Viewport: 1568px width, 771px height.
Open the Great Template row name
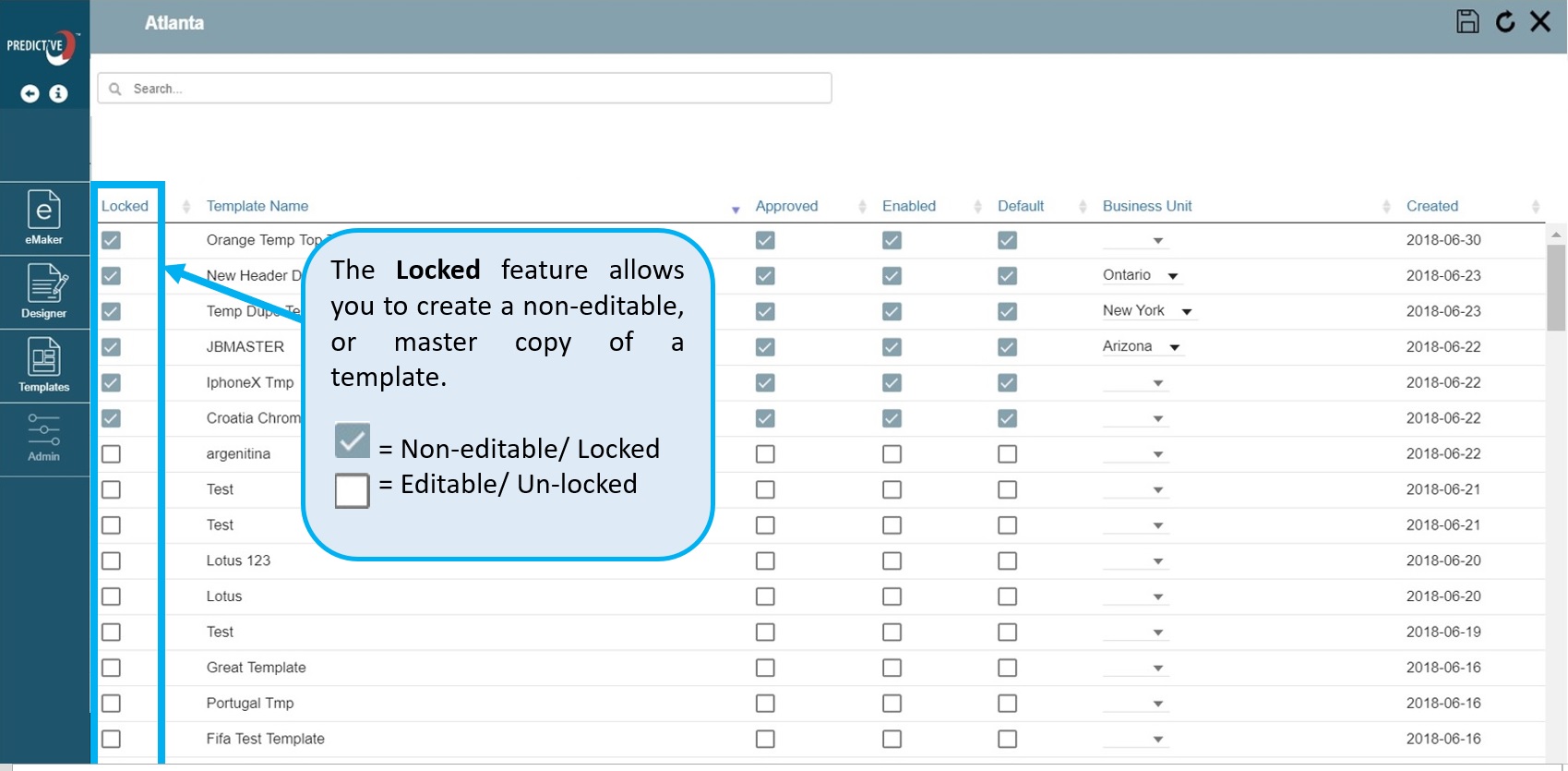point(256,668)
